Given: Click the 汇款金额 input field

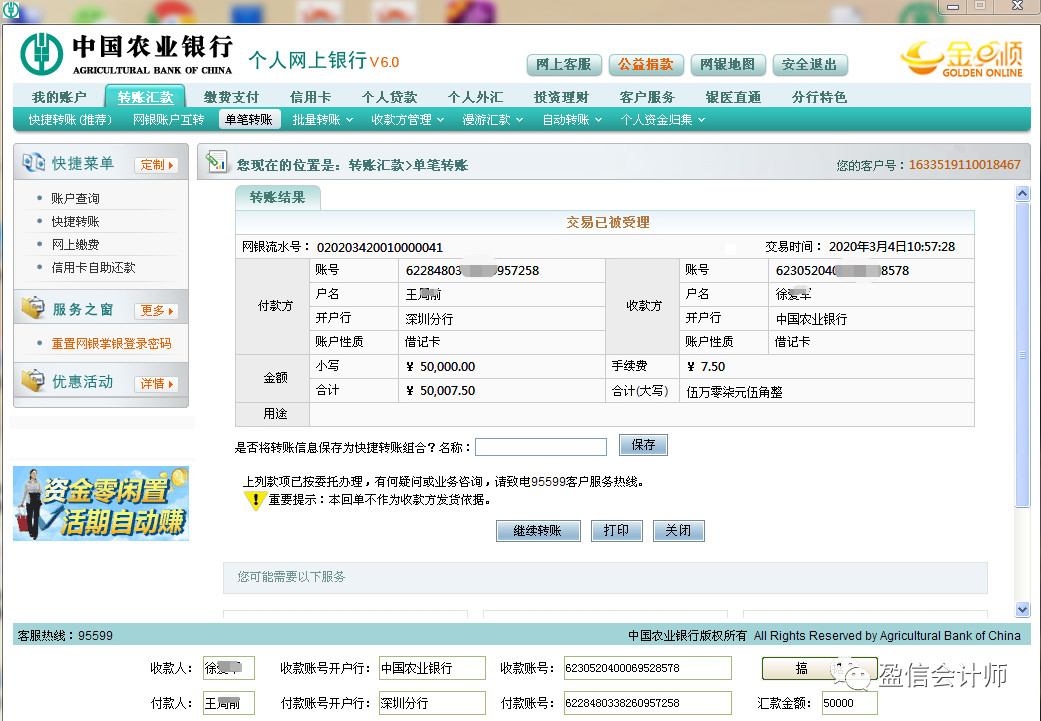Looking at the screenshot, I should [x=850, y=703].
